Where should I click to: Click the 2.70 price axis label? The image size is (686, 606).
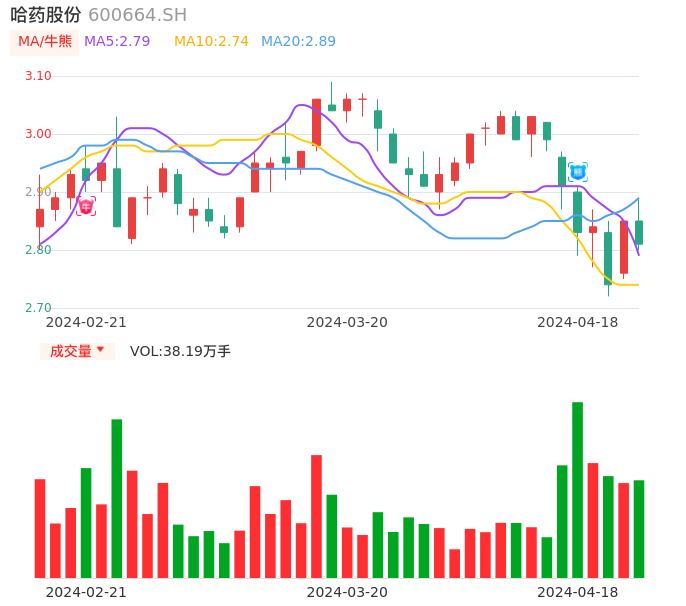tap(38, 308)
